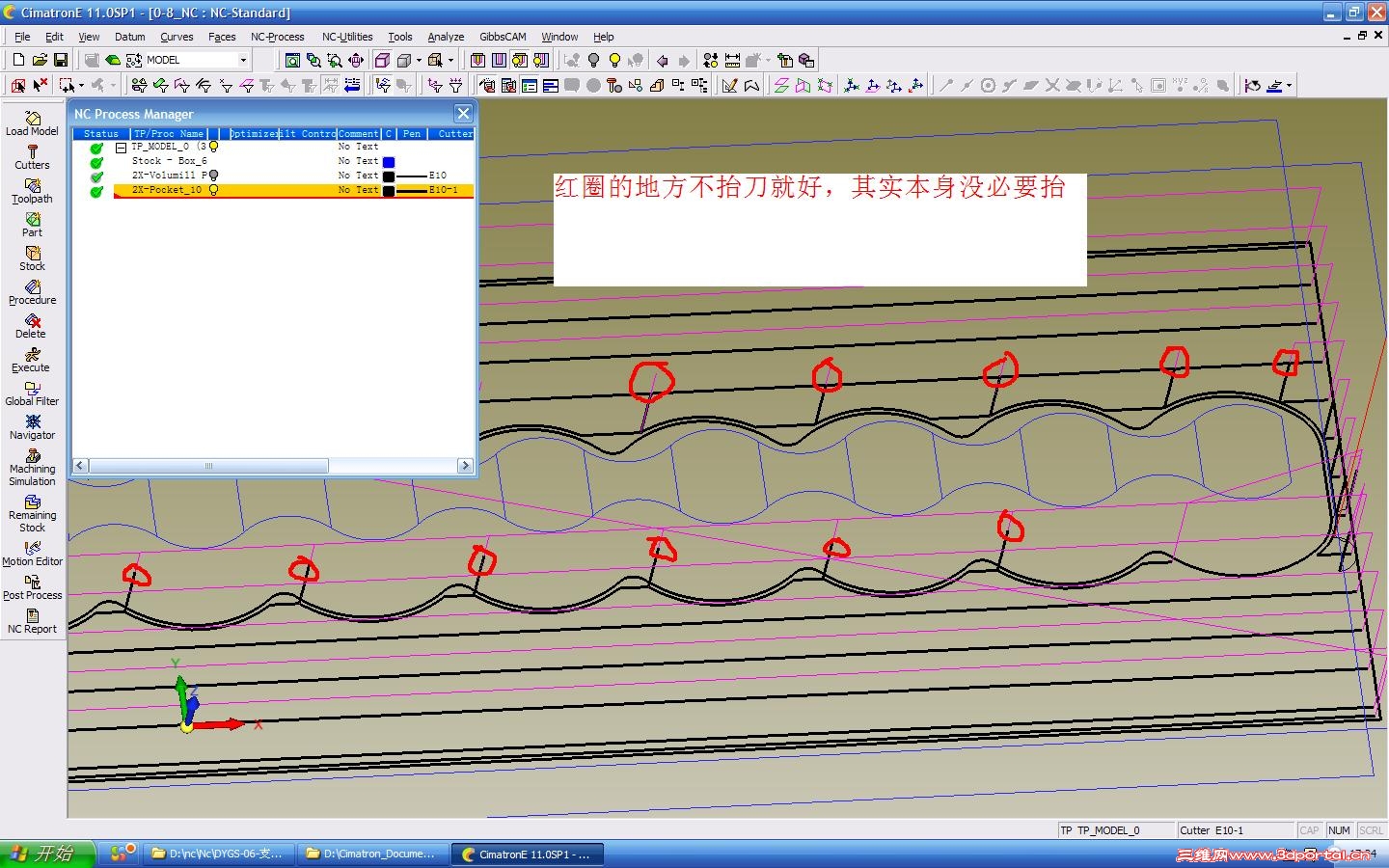The image size is (1389, 868).
Task: Click the Cutter column header
Action: pos(450,134)
